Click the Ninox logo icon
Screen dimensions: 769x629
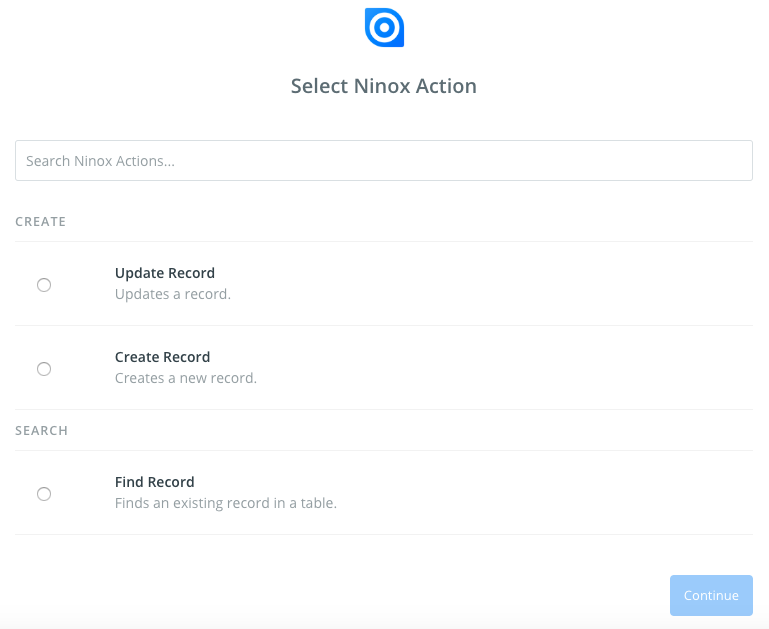pos(384,27)
